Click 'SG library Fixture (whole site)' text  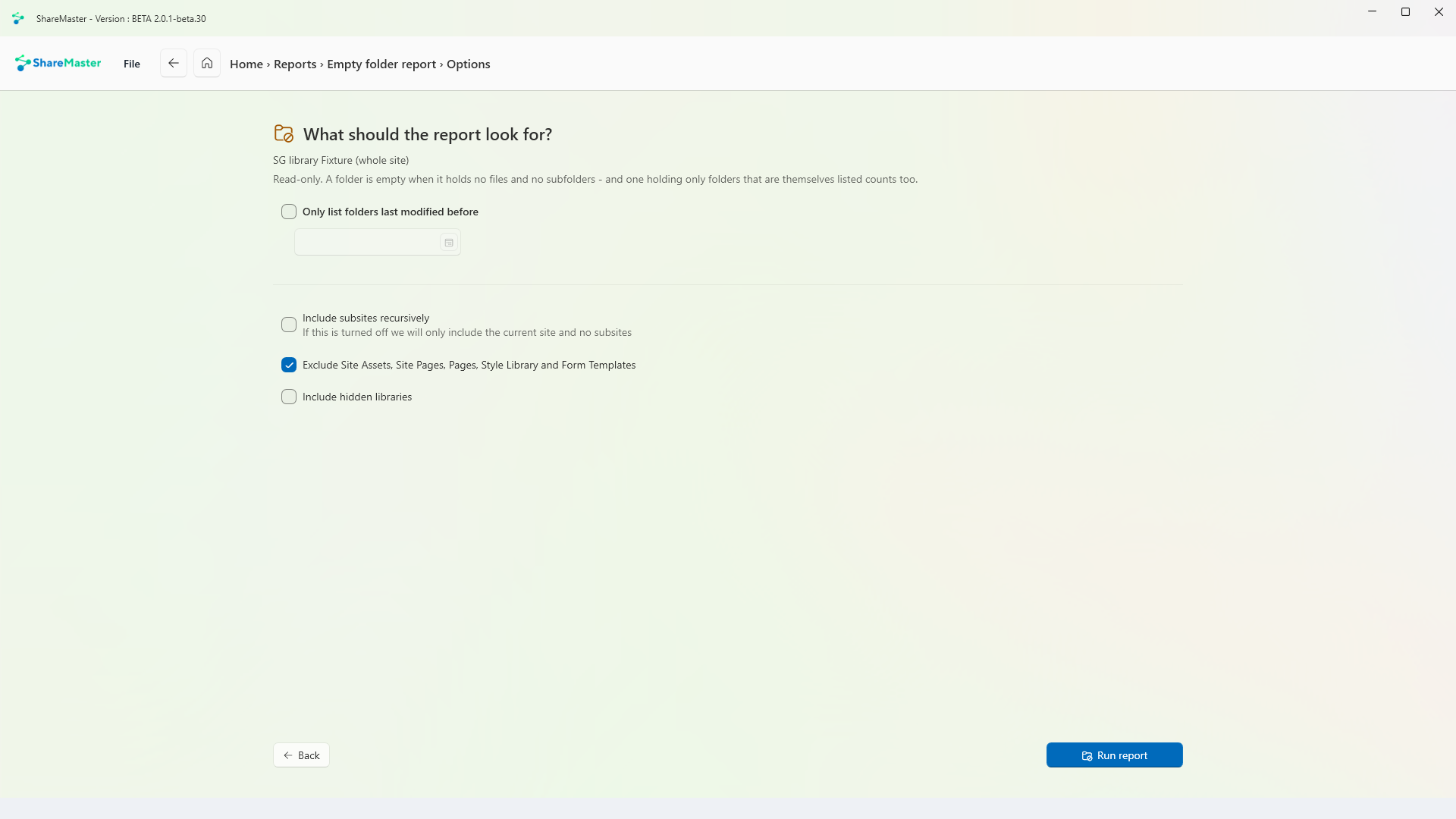click(x=341, y=160)
